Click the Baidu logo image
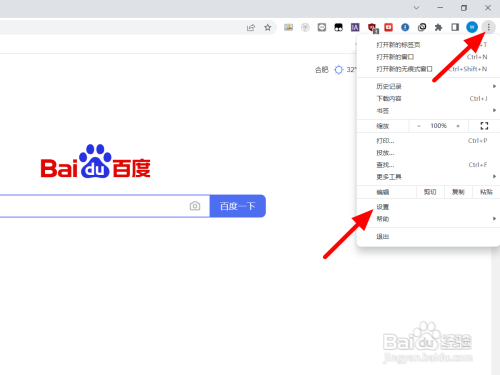The height and width of the screenshot is (375, 500). click(x=96, y=162)
